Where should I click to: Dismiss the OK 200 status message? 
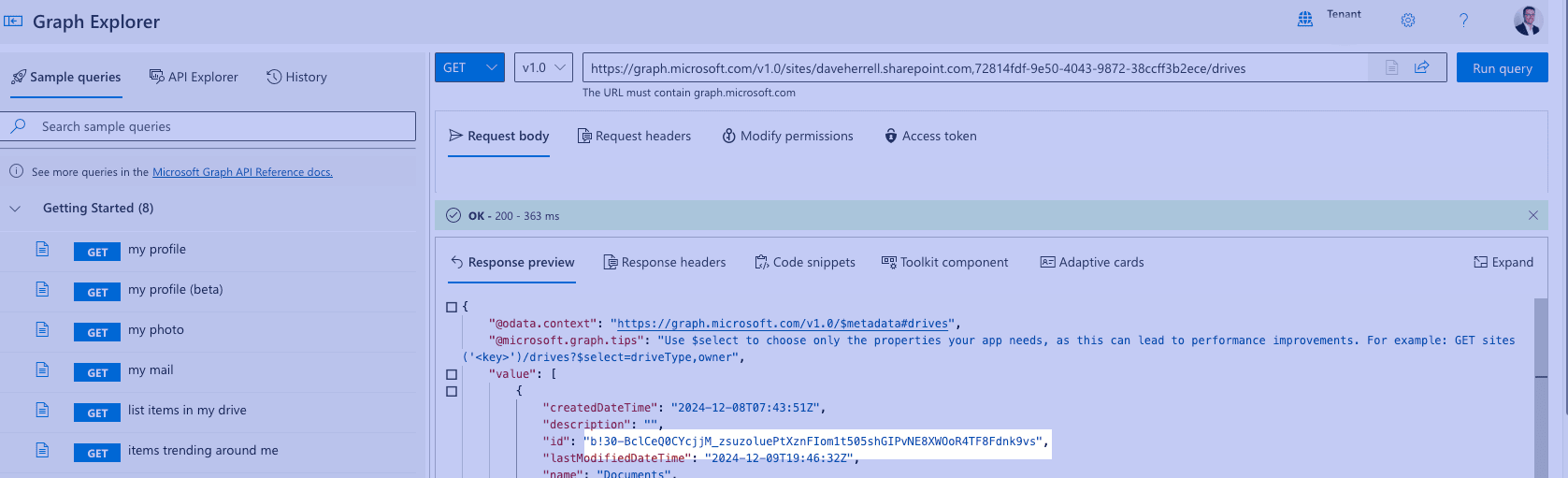pos(1533,215)
